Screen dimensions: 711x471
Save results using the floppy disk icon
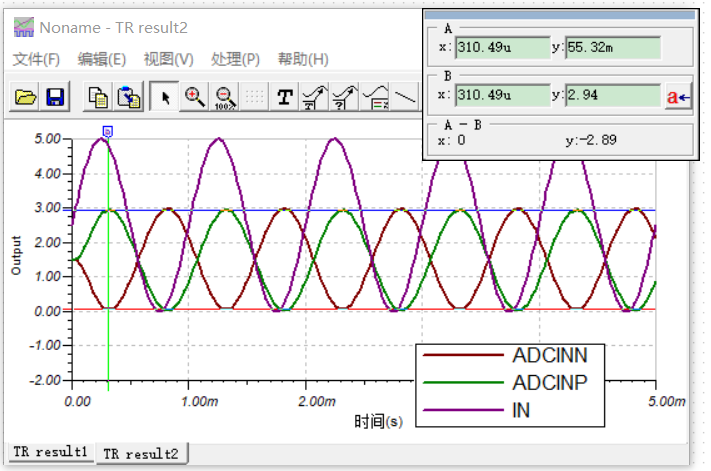55,97
